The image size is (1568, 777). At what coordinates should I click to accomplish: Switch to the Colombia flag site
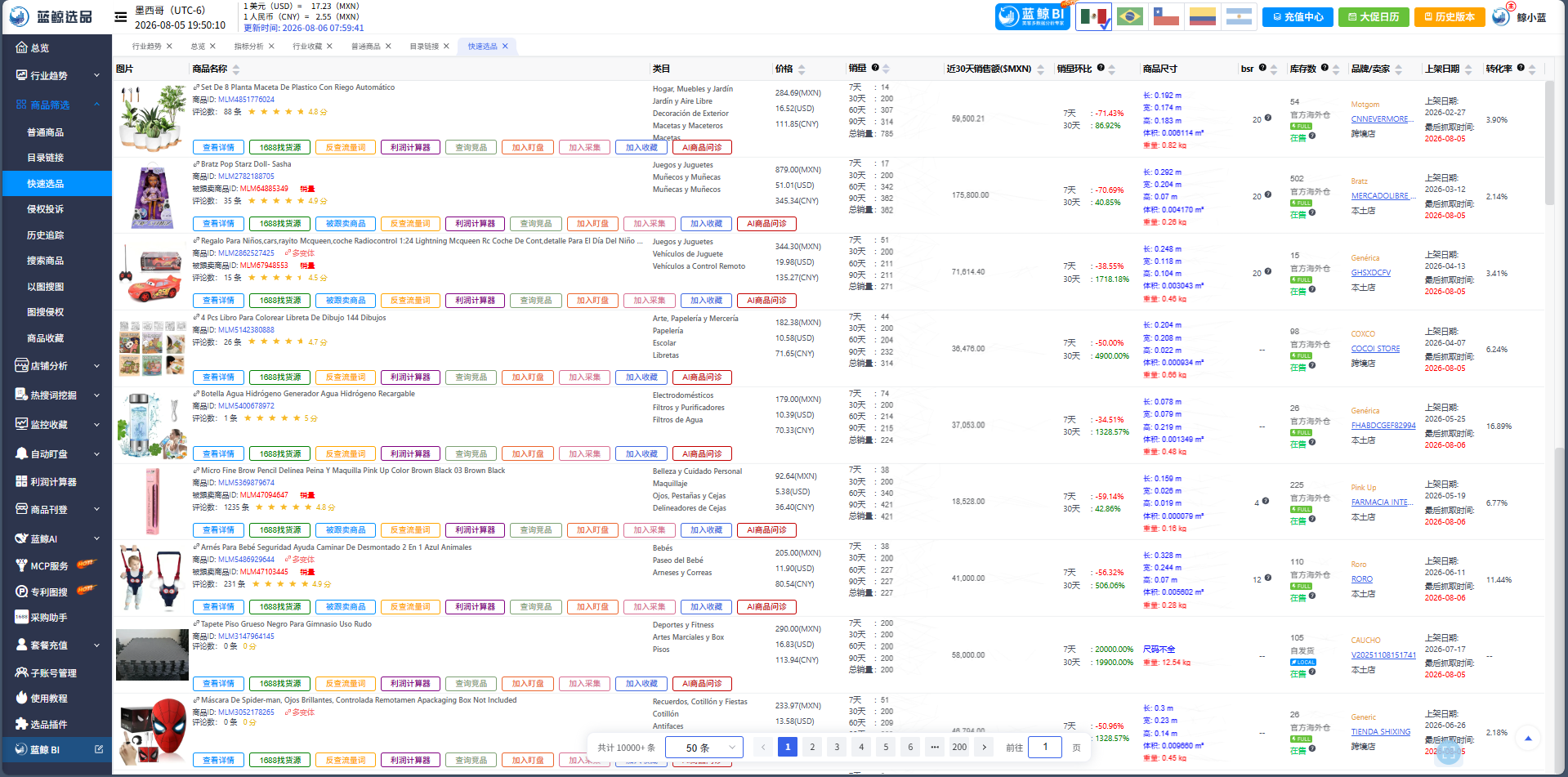point(1202,16)
